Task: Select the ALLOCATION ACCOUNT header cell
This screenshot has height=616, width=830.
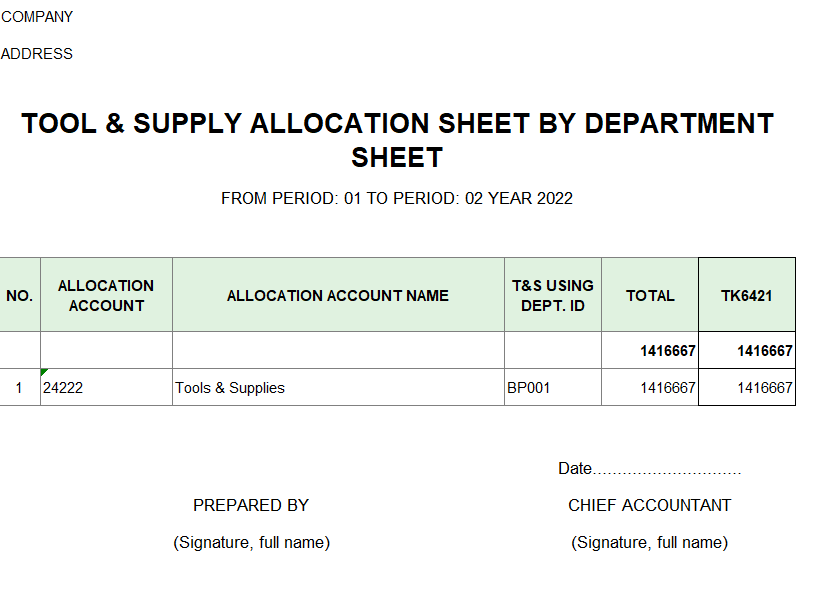Action: 106,295
